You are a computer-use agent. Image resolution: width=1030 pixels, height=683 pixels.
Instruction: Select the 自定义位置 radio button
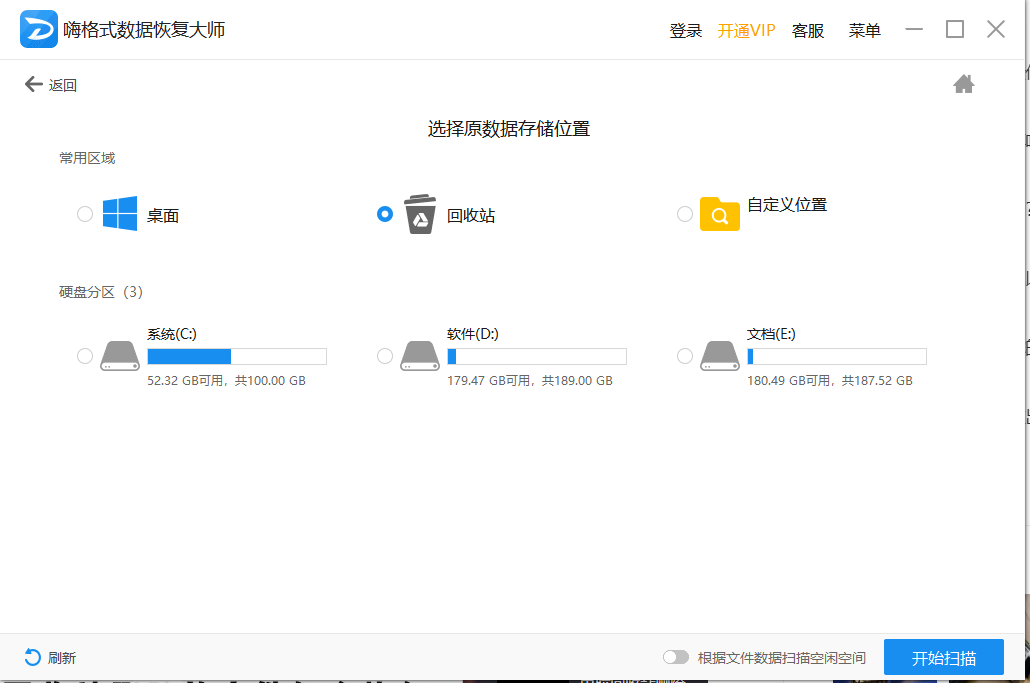pyautogui.click(x=685, y=214)
